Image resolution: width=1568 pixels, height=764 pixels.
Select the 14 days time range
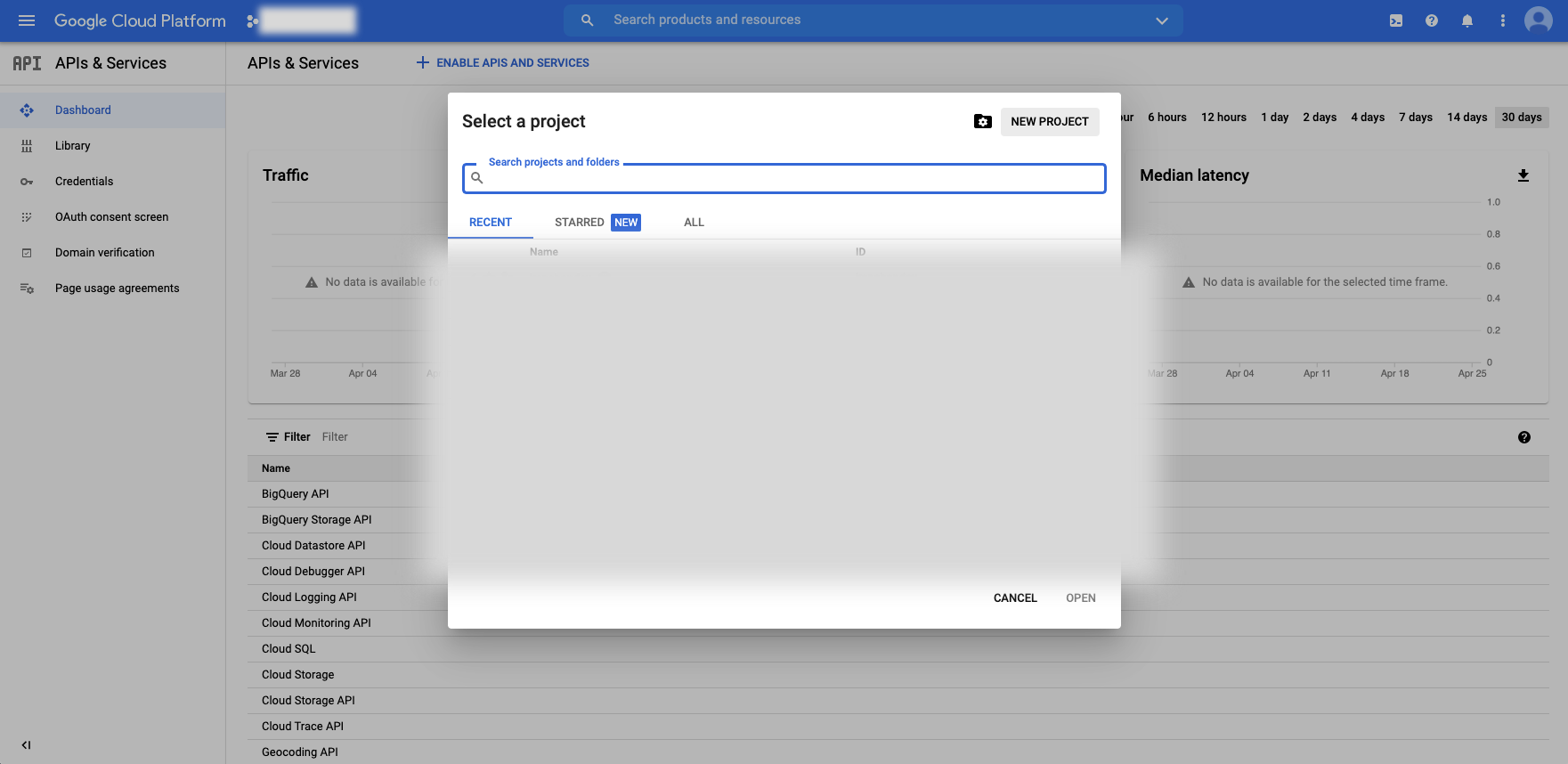[1467, 118]
